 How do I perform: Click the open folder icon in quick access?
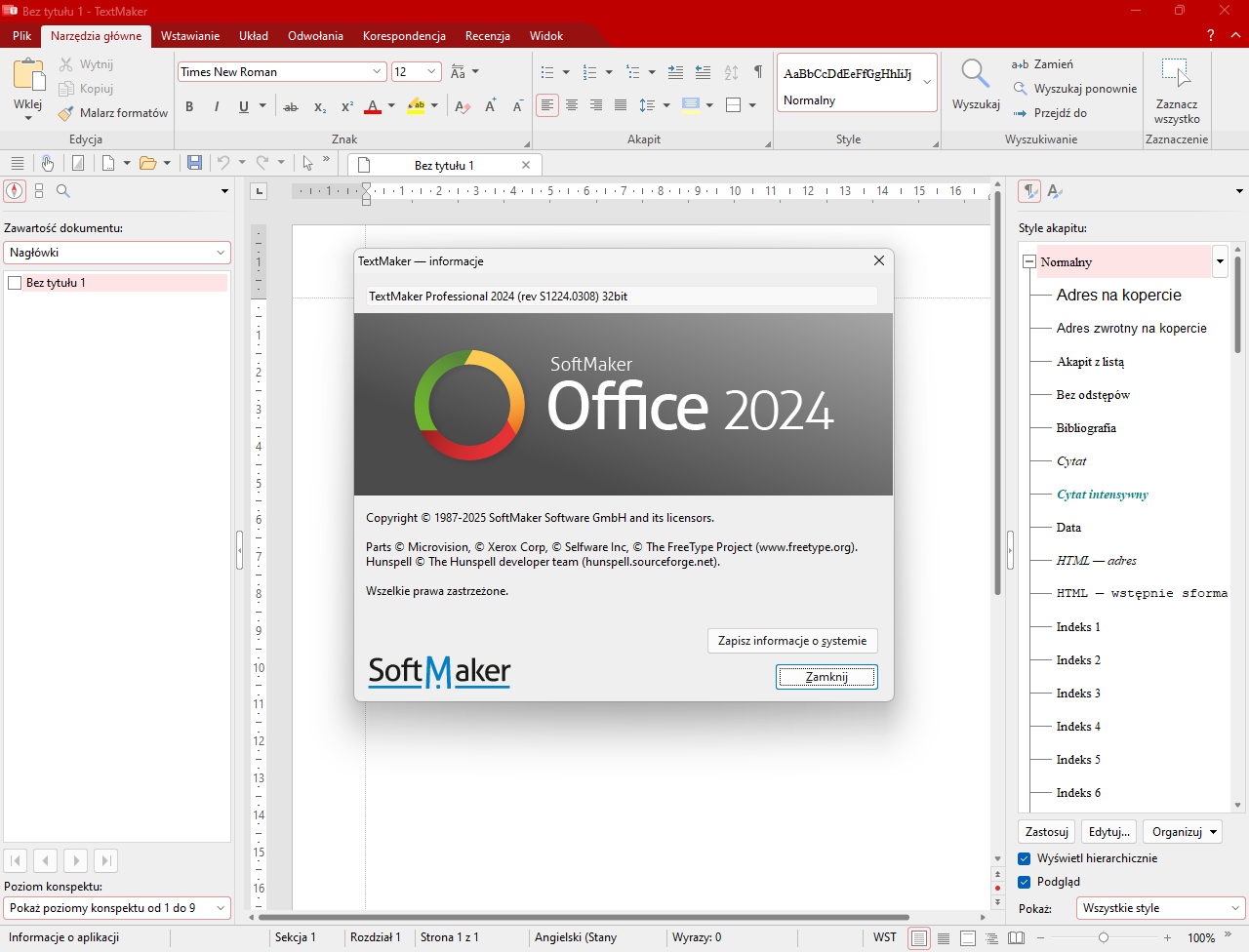point(148,163)
